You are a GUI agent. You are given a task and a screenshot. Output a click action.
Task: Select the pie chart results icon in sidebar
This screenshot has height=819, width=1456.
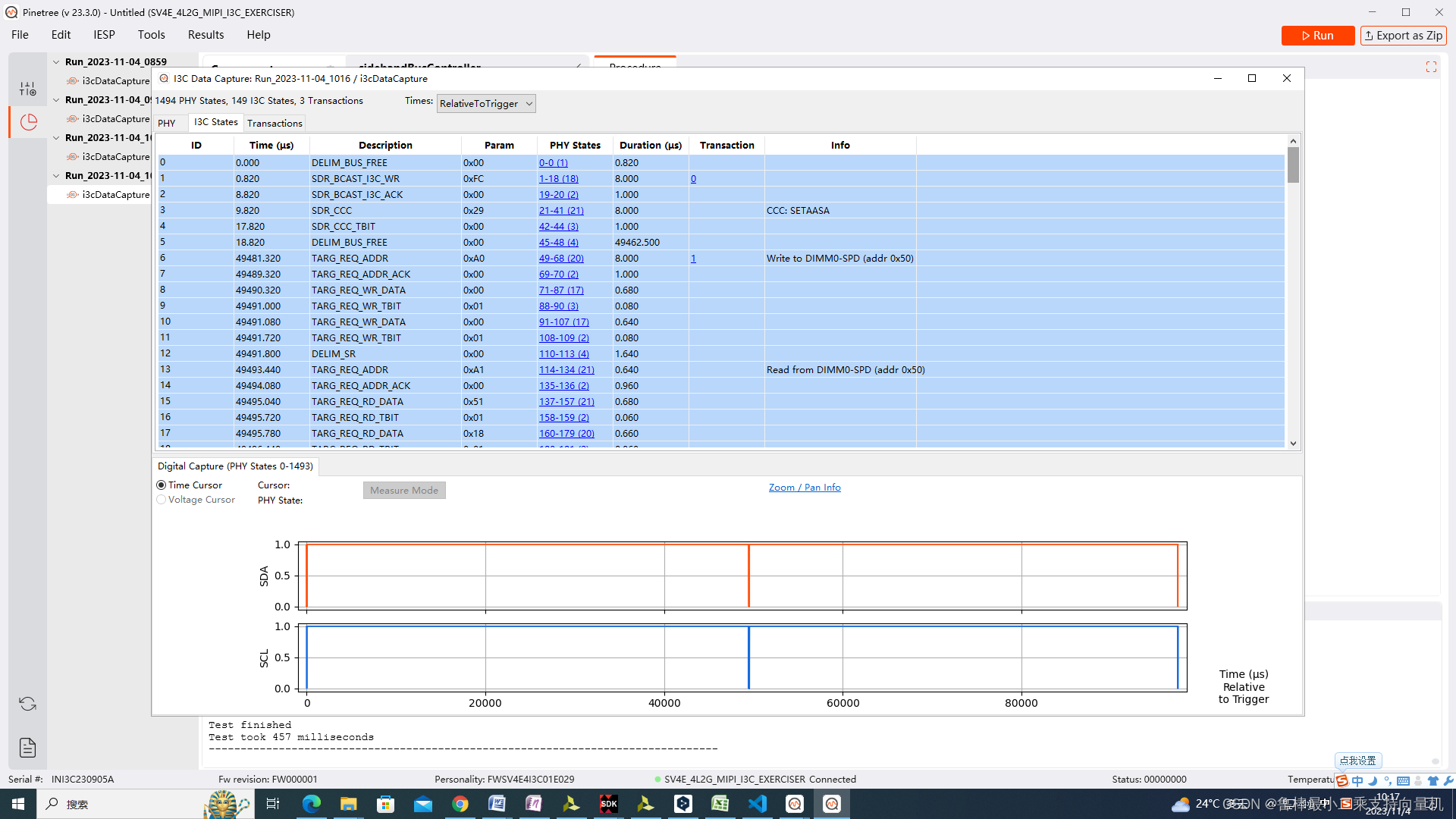pos(28,122)
